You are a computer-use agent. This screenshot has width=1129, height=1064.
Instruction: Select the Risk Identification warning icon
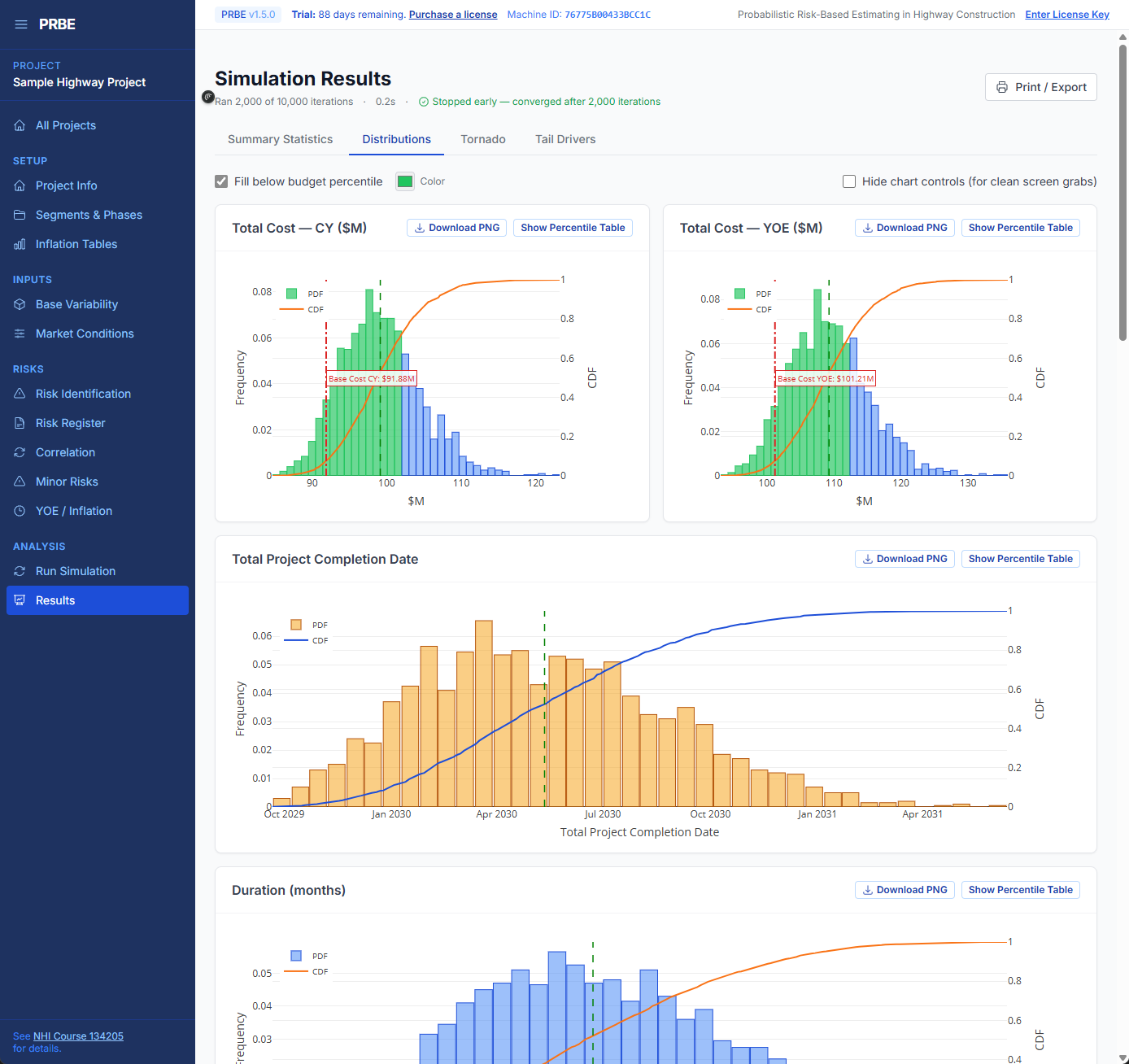[x=20, y=394]
